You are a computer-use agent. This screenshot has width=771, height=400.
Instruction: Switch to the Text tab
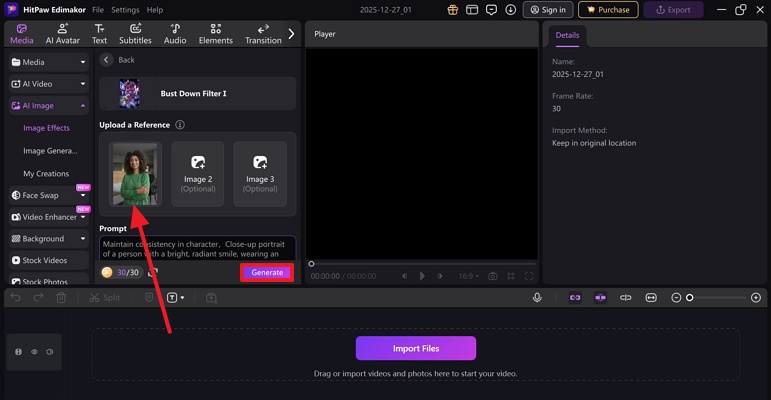click(x=99, y=34)
